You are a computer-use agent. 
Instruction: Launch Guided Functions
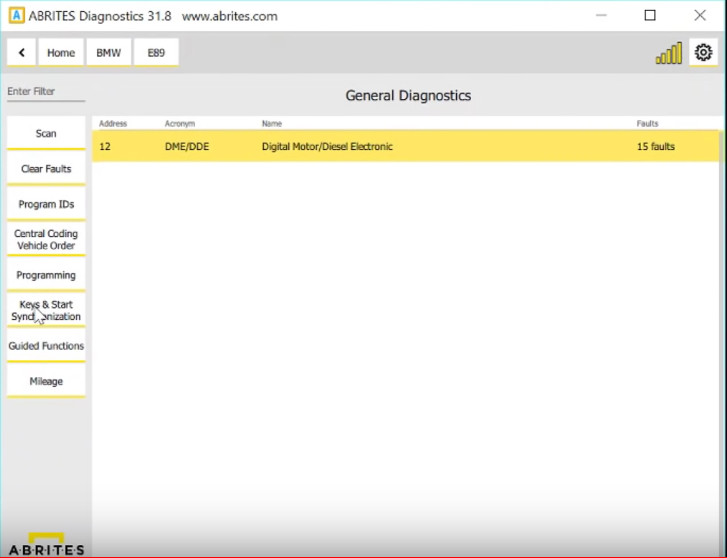click(46, 346)
